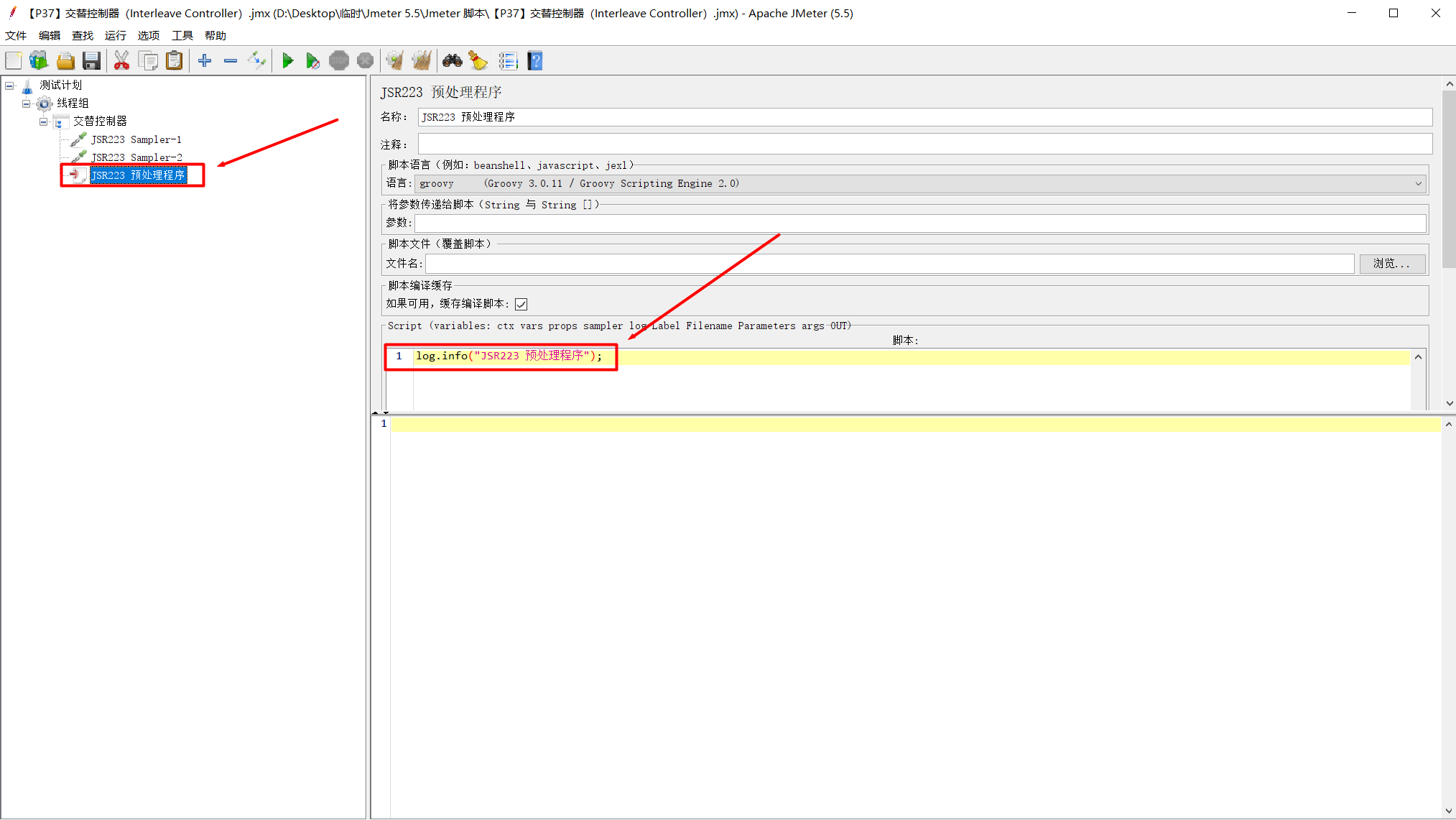The width and height of the screenshot is (1456, 820).
Task: Click the Paste clipboard icon
Action: click(174, 61)
